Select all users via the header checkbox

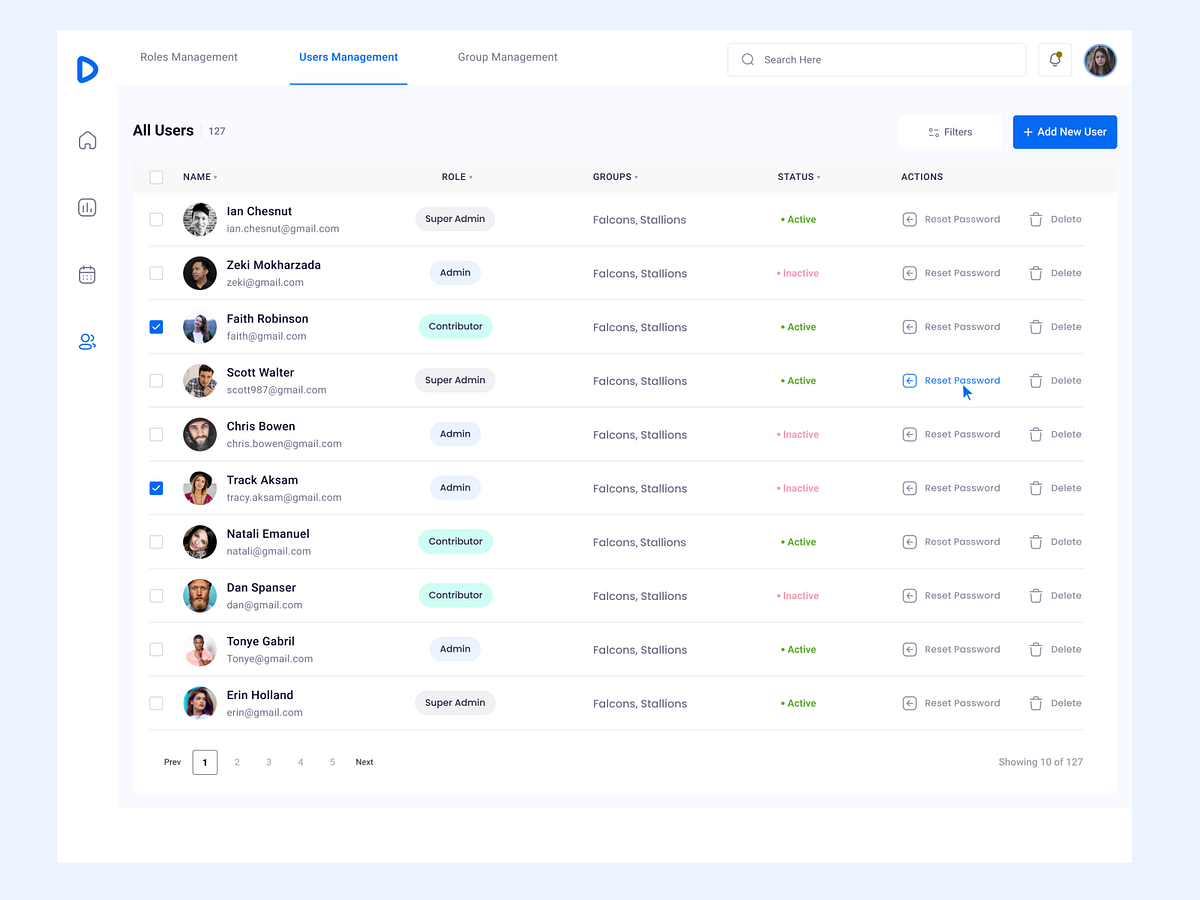tap(156, 177)
